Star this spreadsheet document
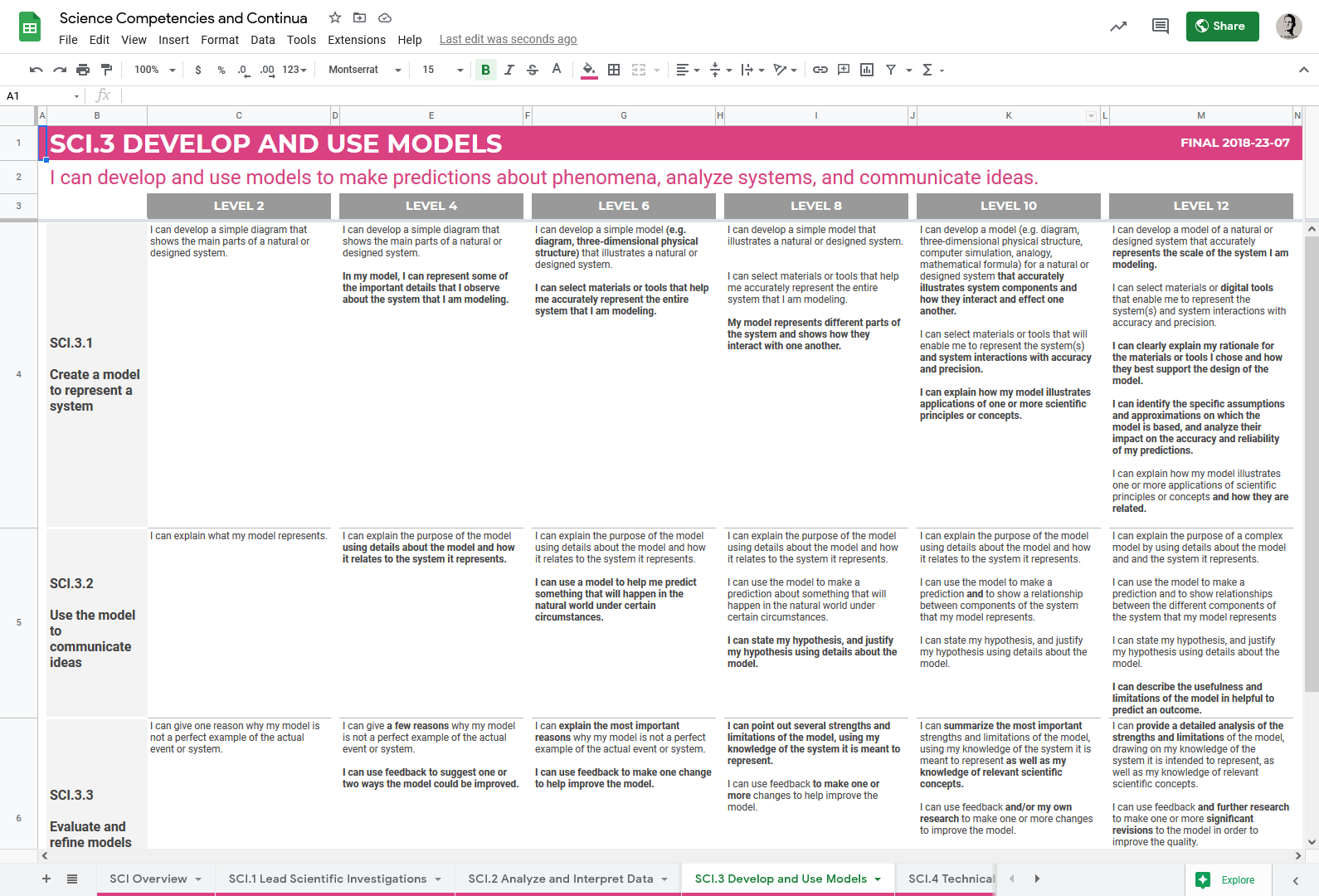Viewport: 1319px width, 896px height. (x=335, y=17)
